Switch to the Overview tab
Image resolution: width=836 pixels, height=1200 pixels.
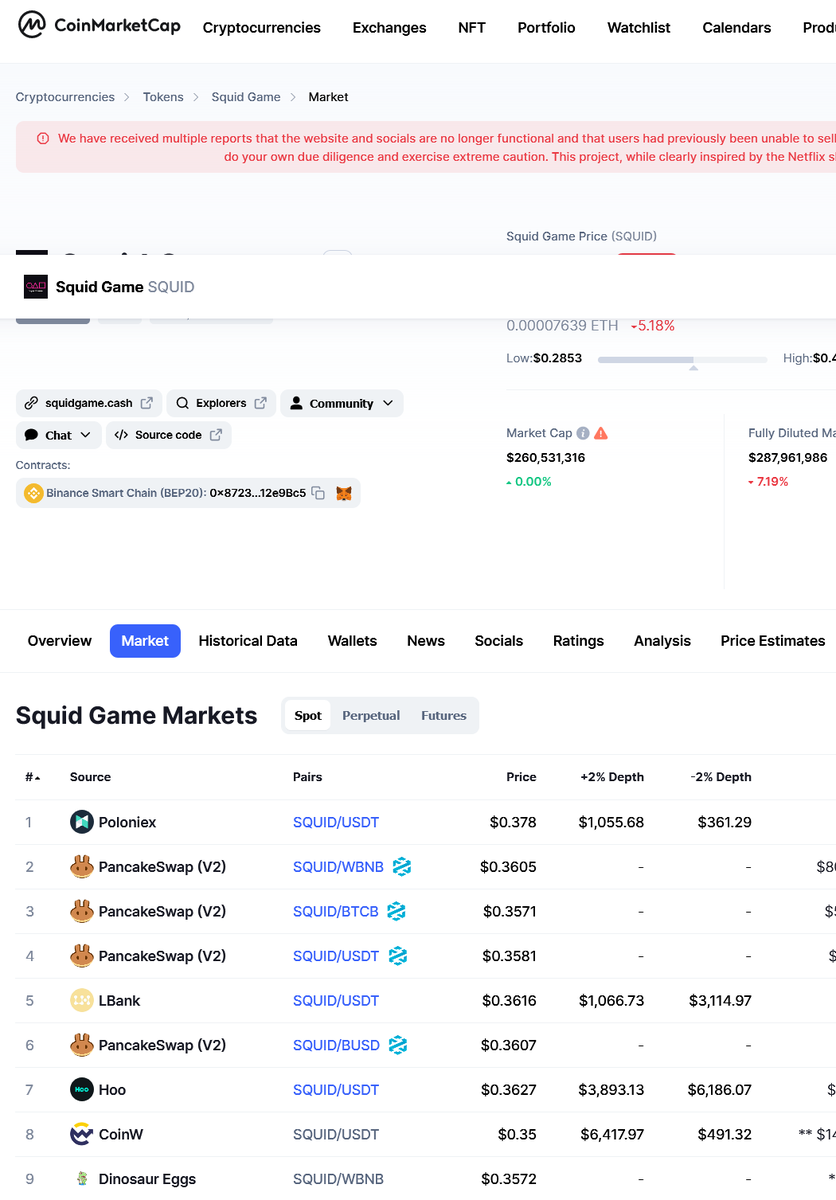(x=60, y=641)
